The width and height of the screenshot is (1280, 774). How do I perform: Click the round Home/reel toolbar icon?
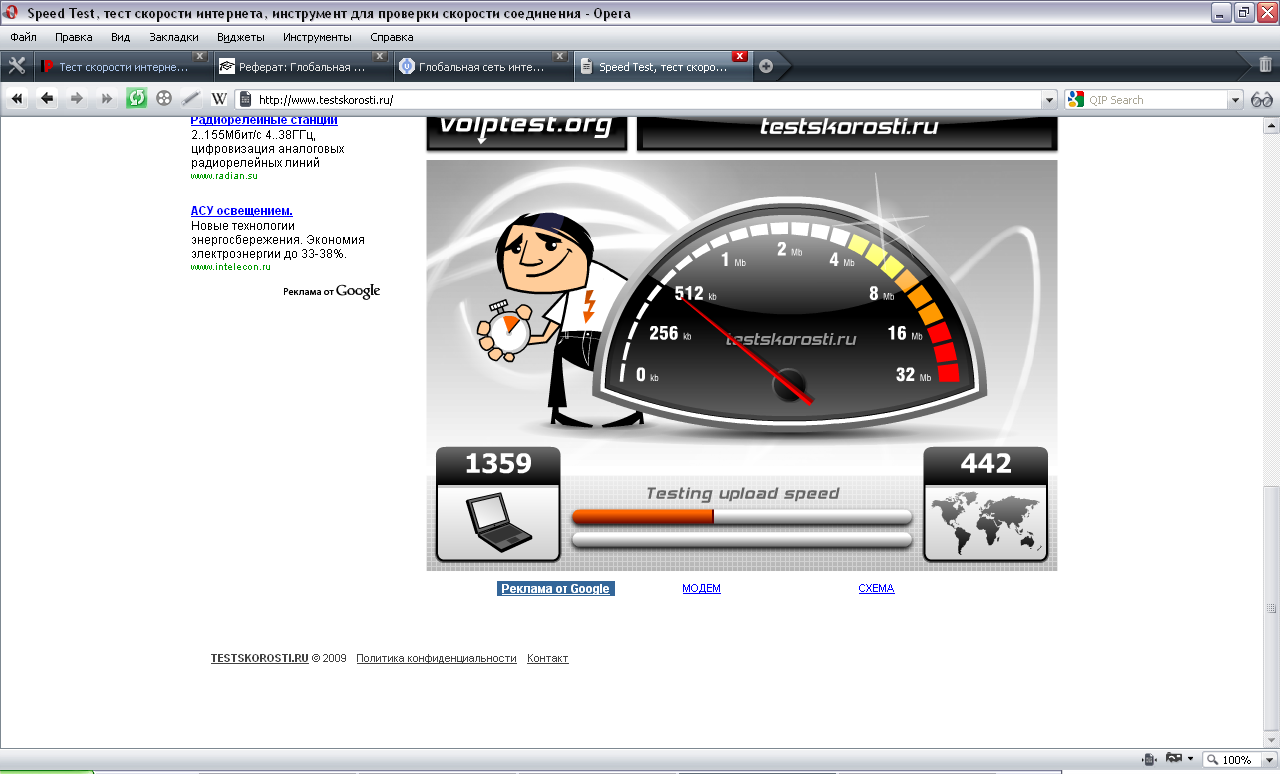click(x=164, y=99)
